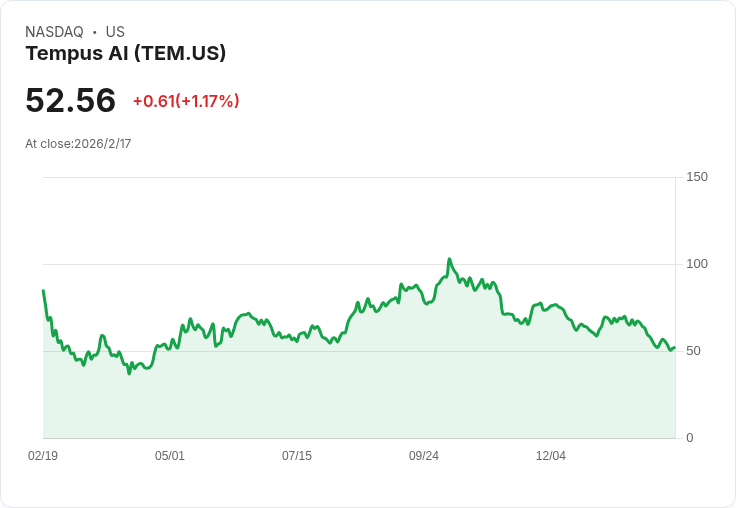Click the leftmost starting point of the chart line
The image size is (736, 508).
(x=43, y=291)
